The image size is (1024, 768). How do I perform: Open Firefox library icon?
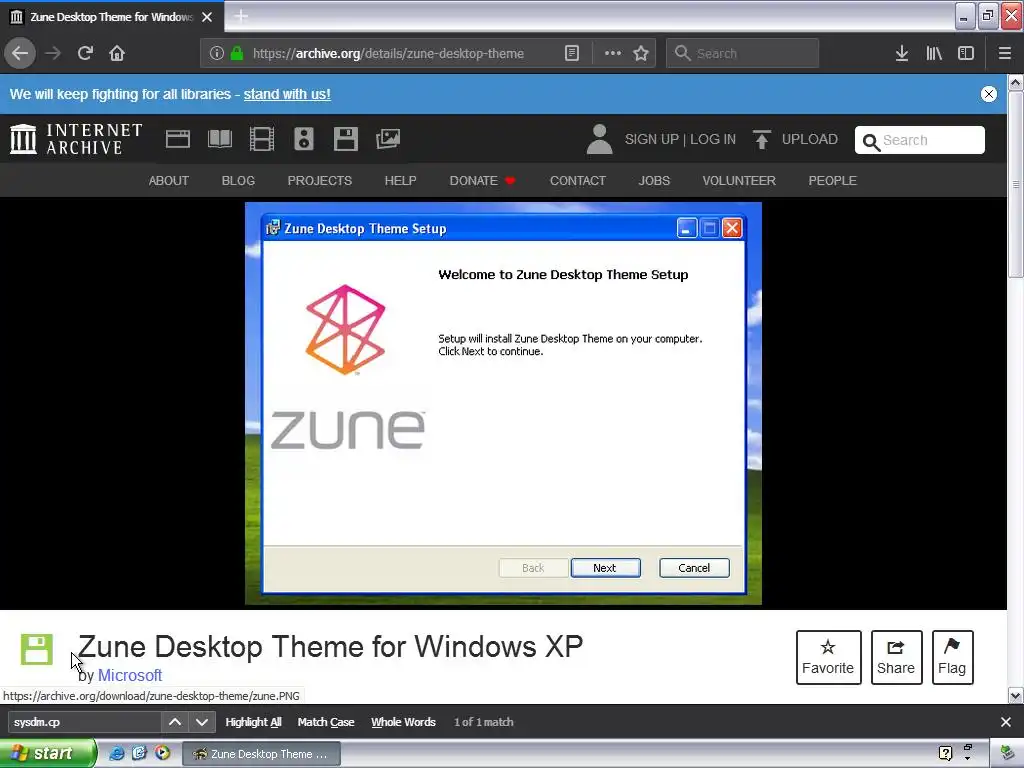[x=934, y=53]
